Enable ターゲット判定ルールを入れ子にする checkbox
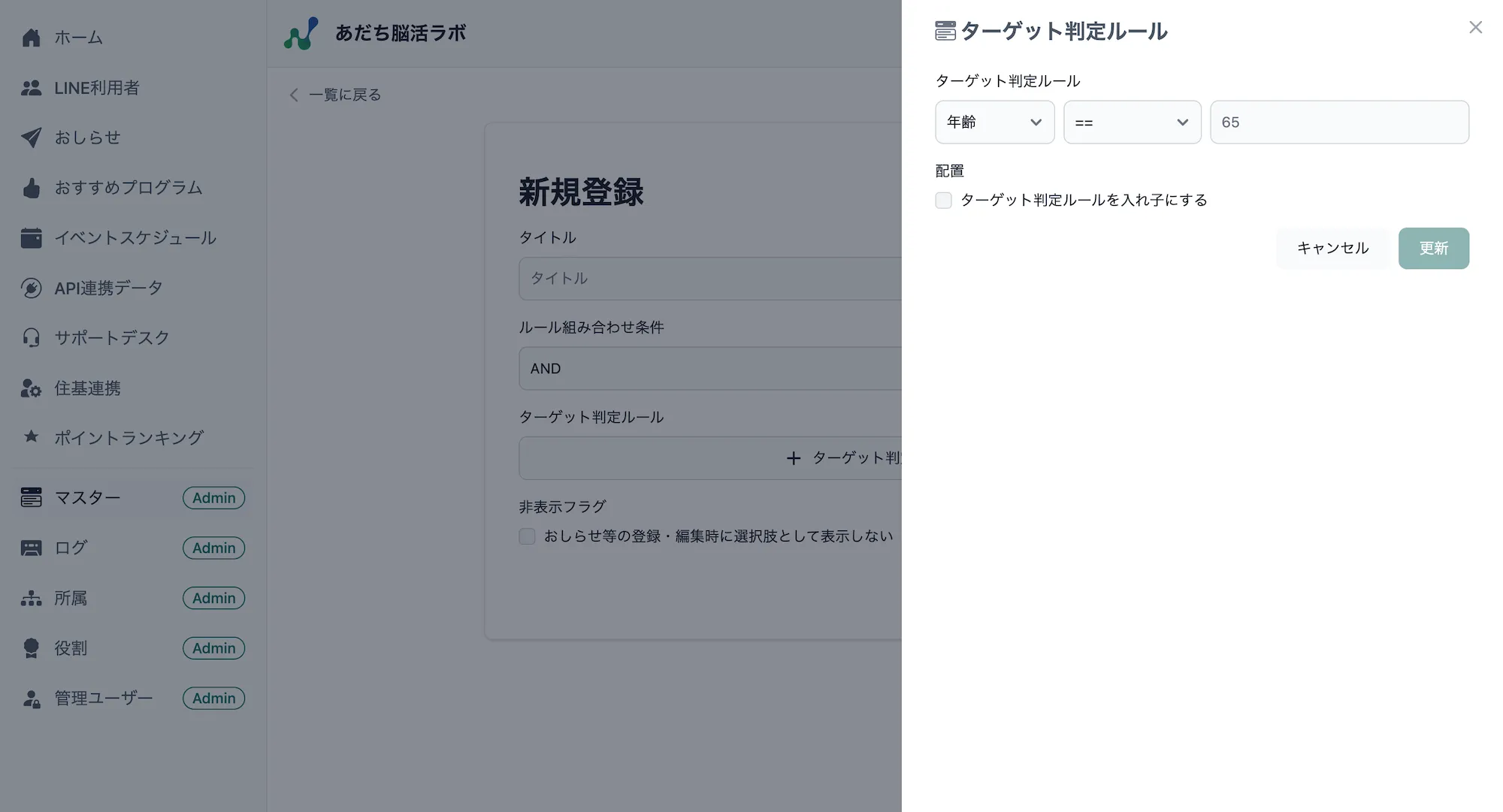 (943, 200)
